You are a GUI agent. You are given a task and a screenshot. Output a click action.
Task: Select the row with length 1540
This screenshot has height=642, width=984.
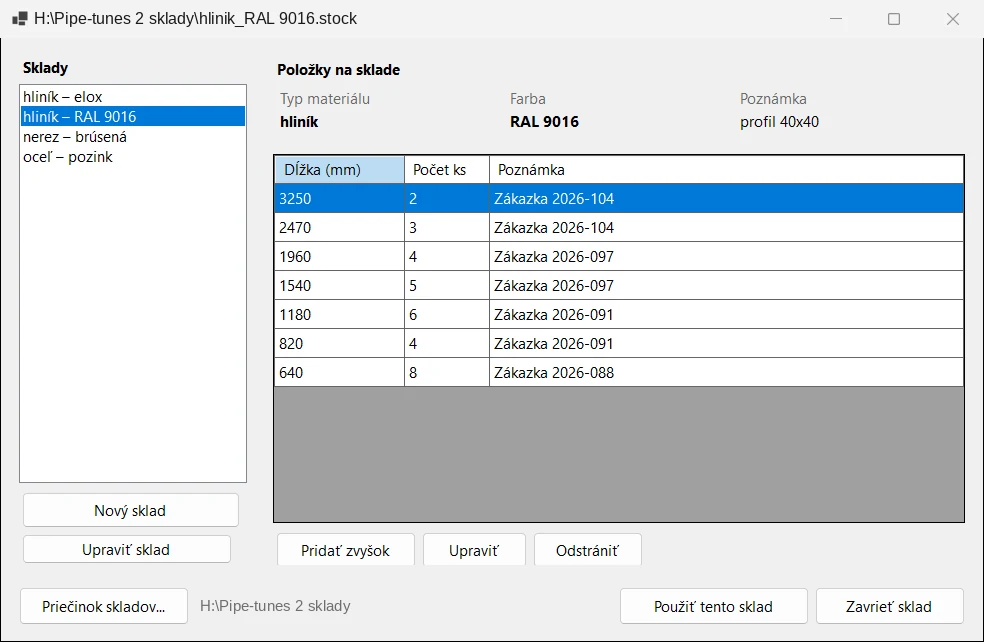pyautogui.click(x=619, y=285)
